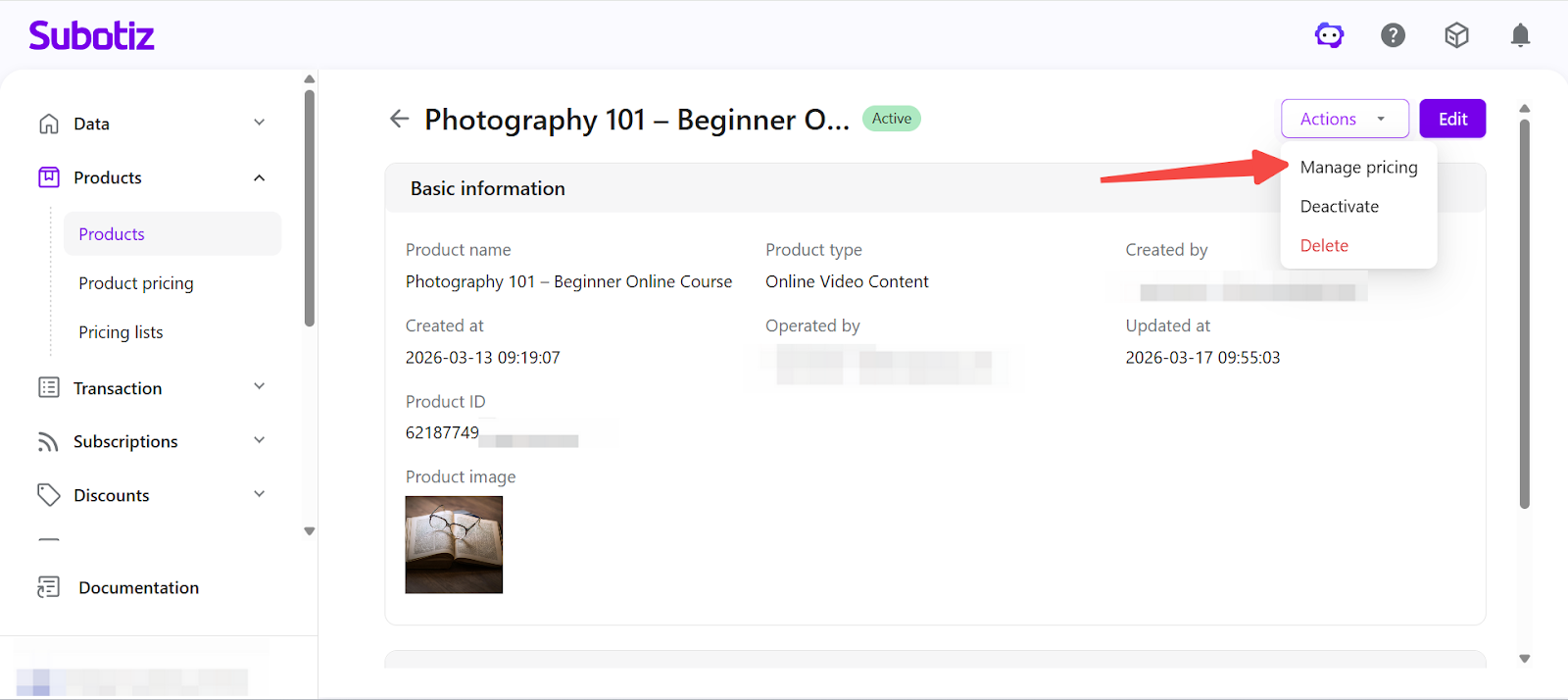This screenshot has height=700, width=1568.
Task: Collapse the Products sidebar section
Action: tap(259, 177)
